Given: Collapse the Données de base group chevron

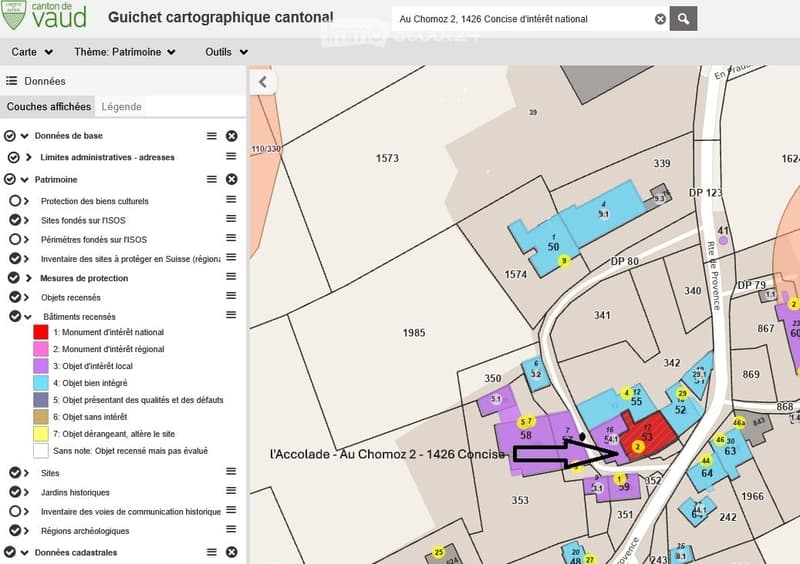Looking at the screenshot, I should [x=24, y=136].
